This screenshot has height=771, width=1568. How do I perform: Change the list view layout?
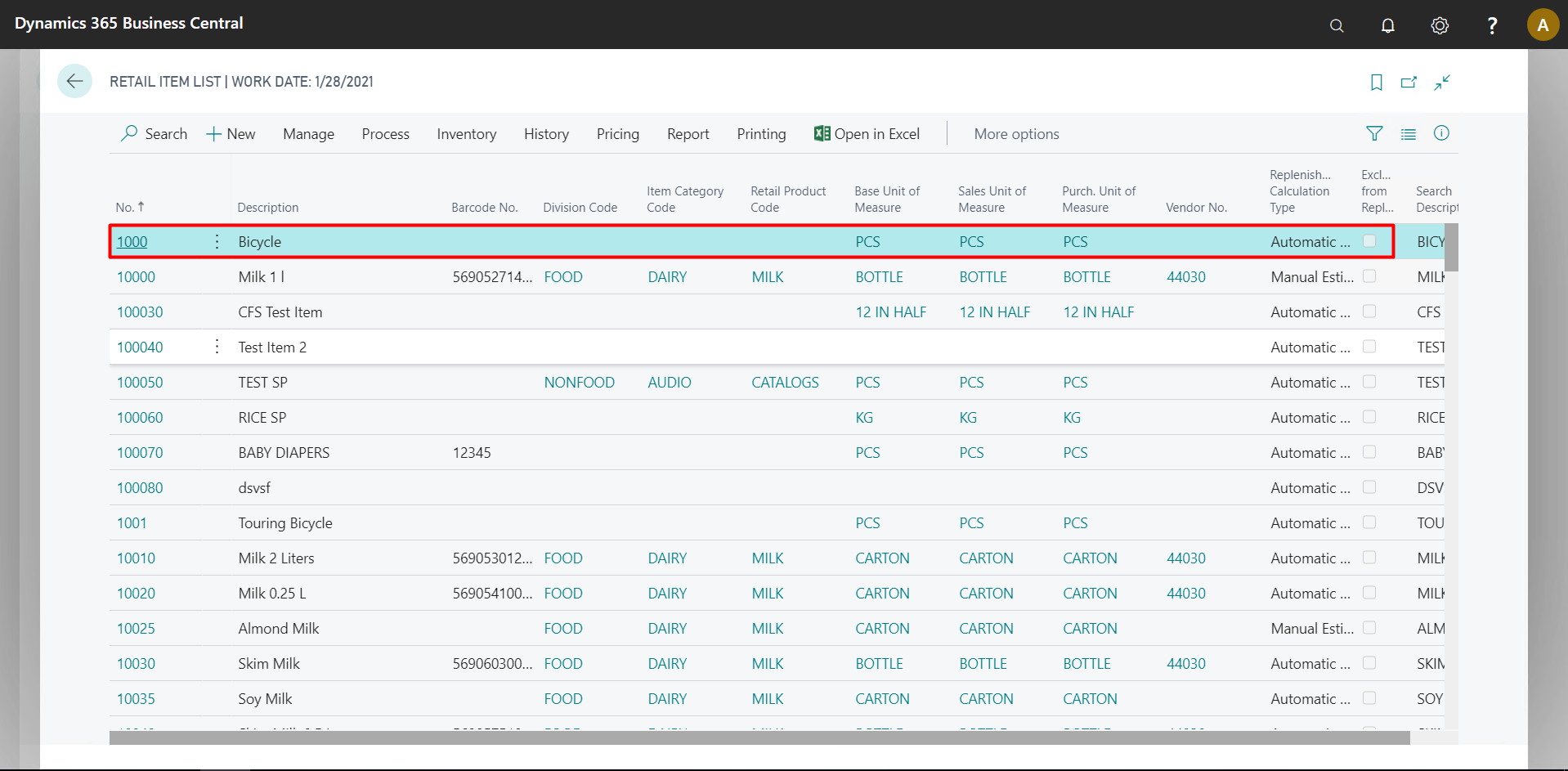[1408, 133]
